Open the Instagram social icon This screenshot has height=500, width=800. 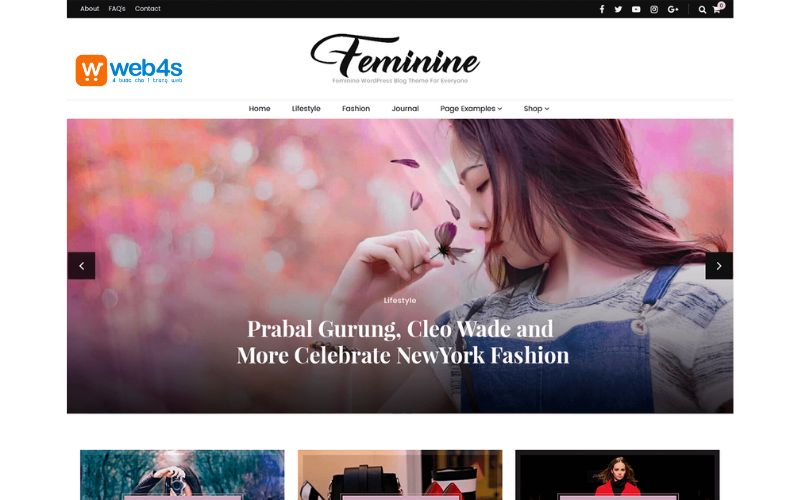[x=654, y=9]
